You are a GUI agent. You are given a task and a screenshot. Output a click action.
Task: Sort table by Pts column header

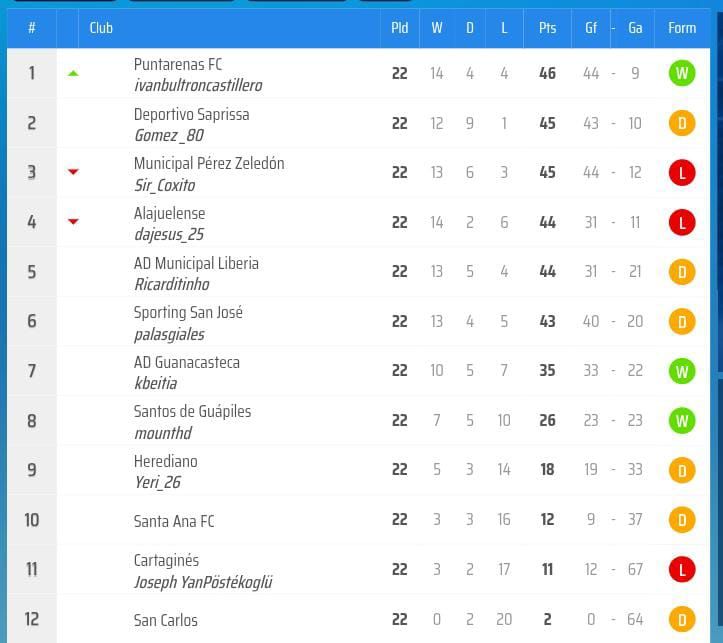pos(547,28)
